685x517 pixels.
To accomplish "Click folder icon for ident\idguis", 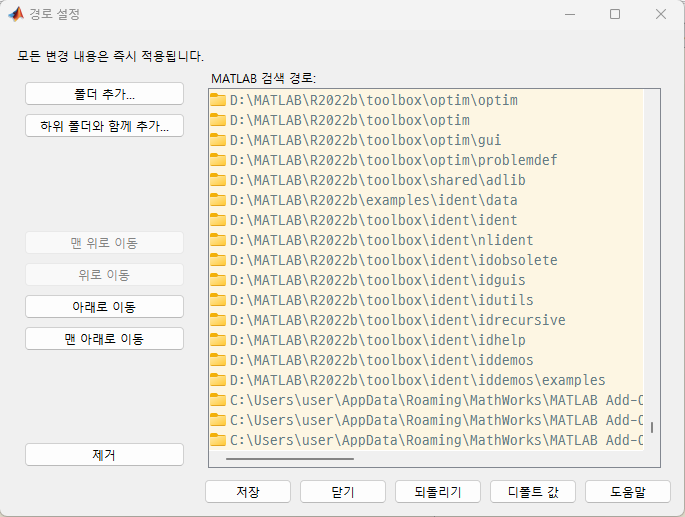I will (x=218, y=280).
